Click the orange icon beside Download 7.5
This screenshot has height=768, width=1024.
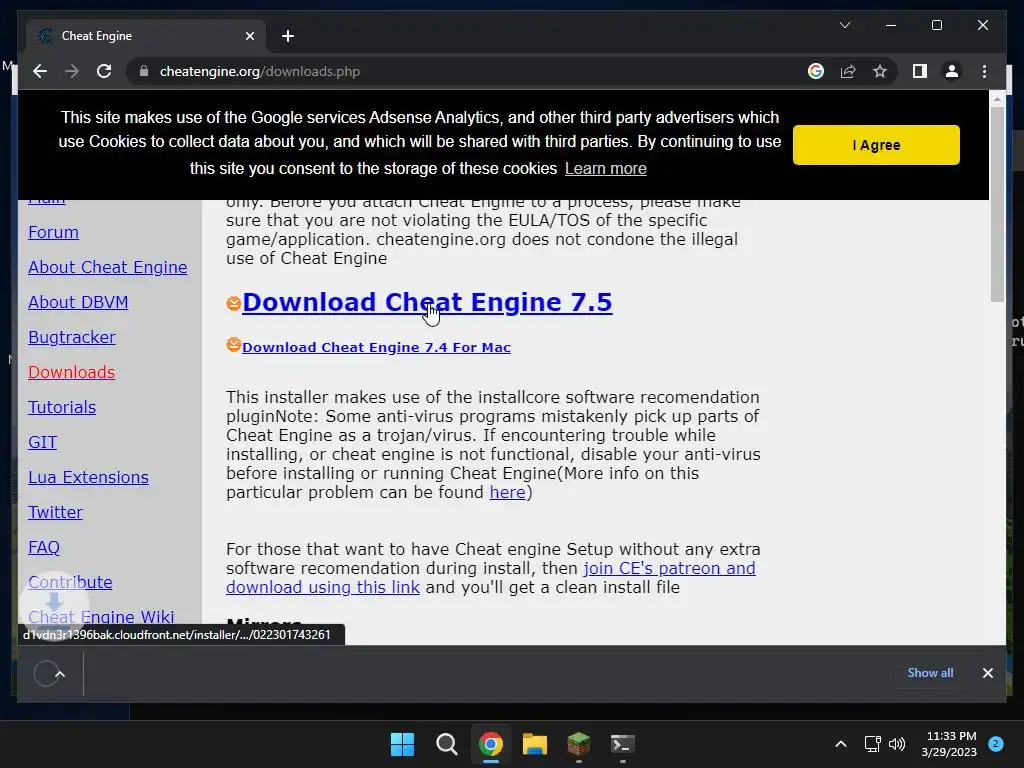(234, 303)
